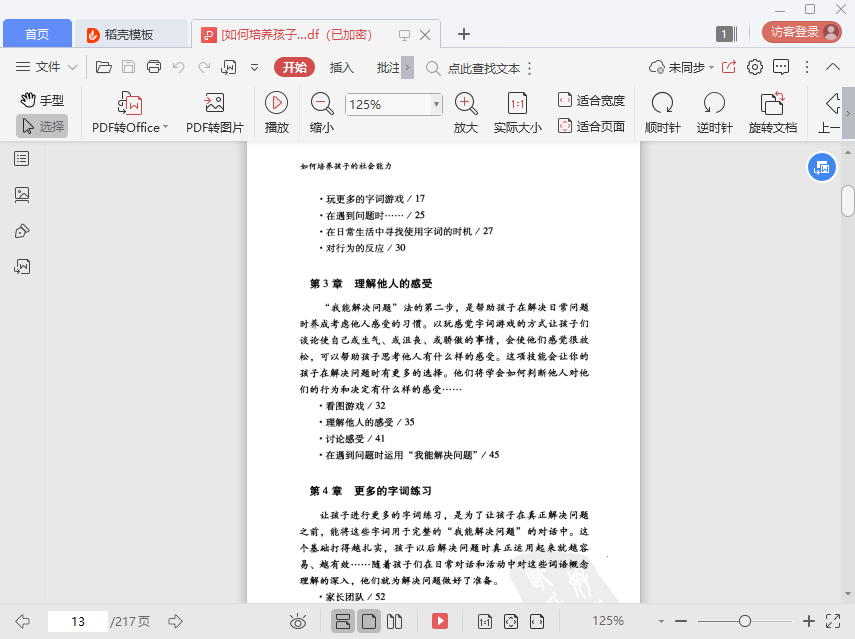Increase zoom with plus button
The height and width of the screenshot is (639, 855).
(809, 621)
